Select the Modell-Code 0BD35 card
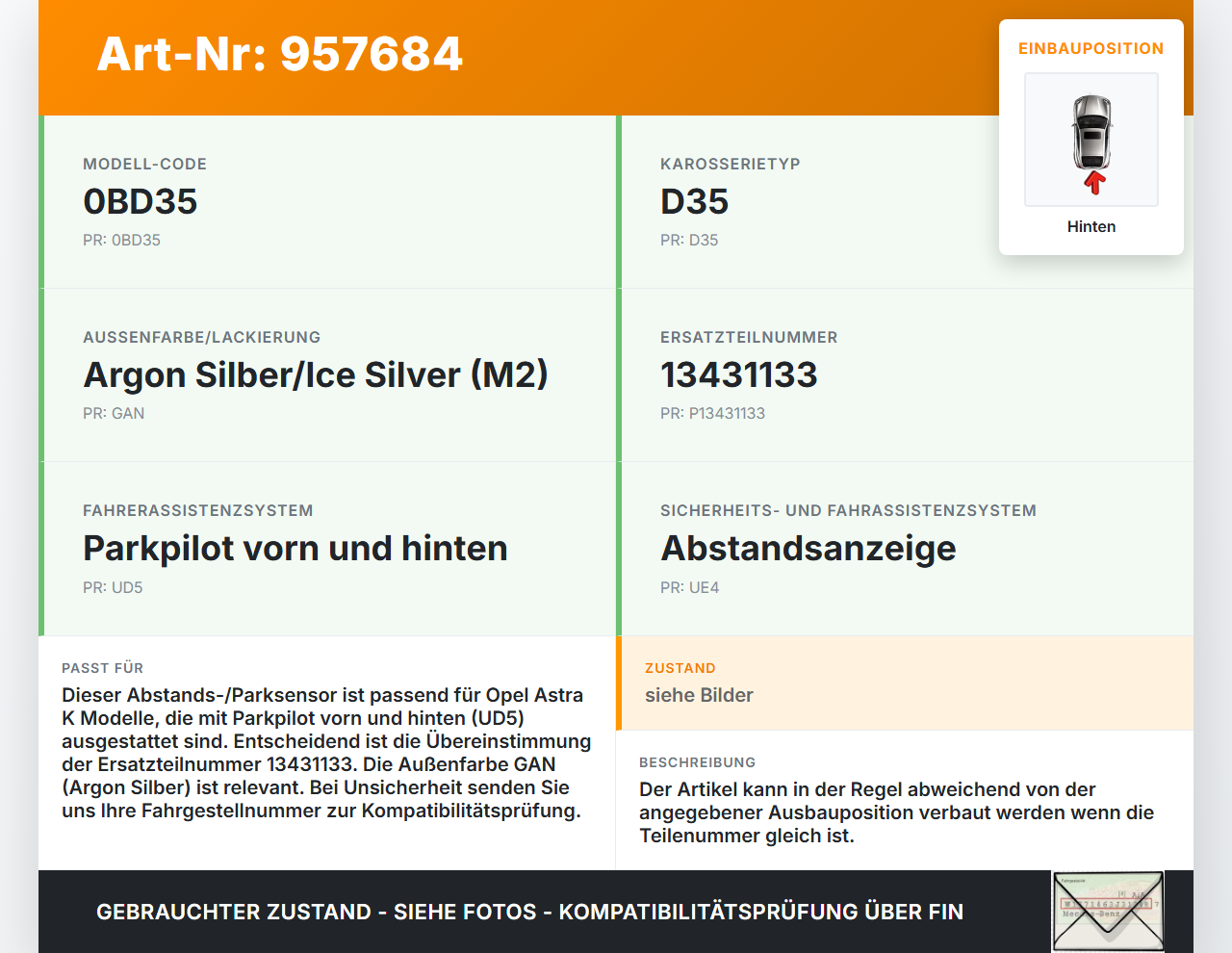This screenshot has height=953, width=1232. [141, 202]
